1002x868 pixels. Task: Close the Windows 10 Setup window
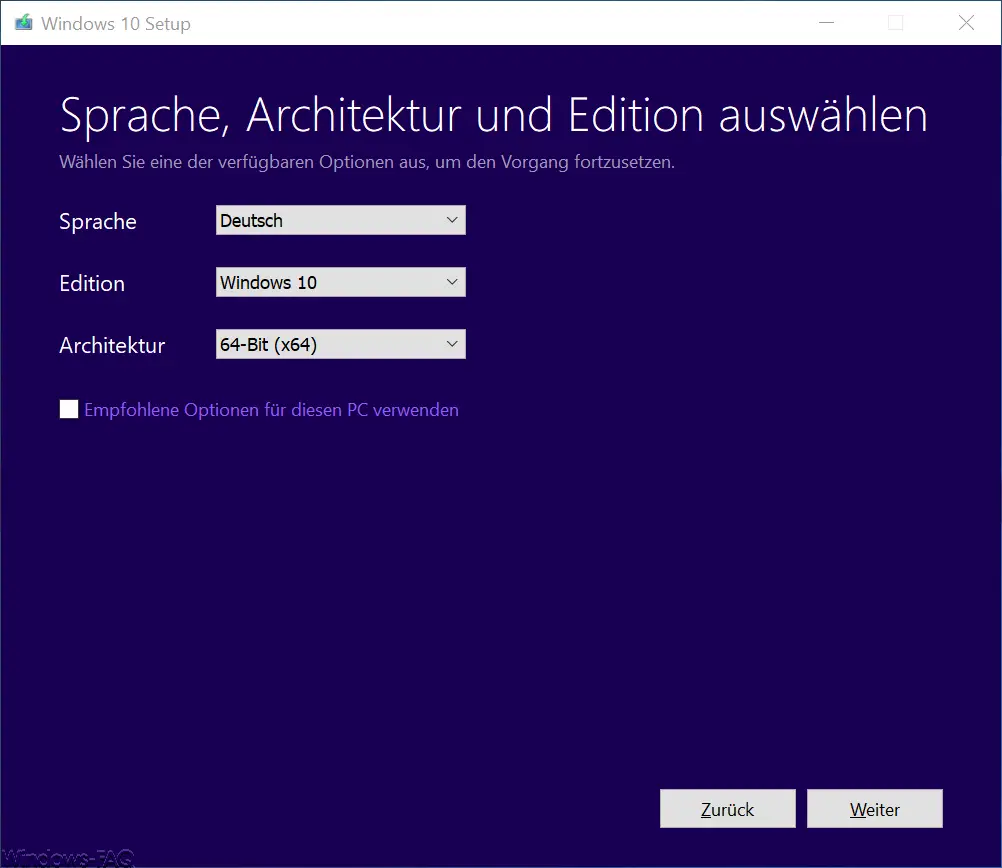(x=966, y=23)
